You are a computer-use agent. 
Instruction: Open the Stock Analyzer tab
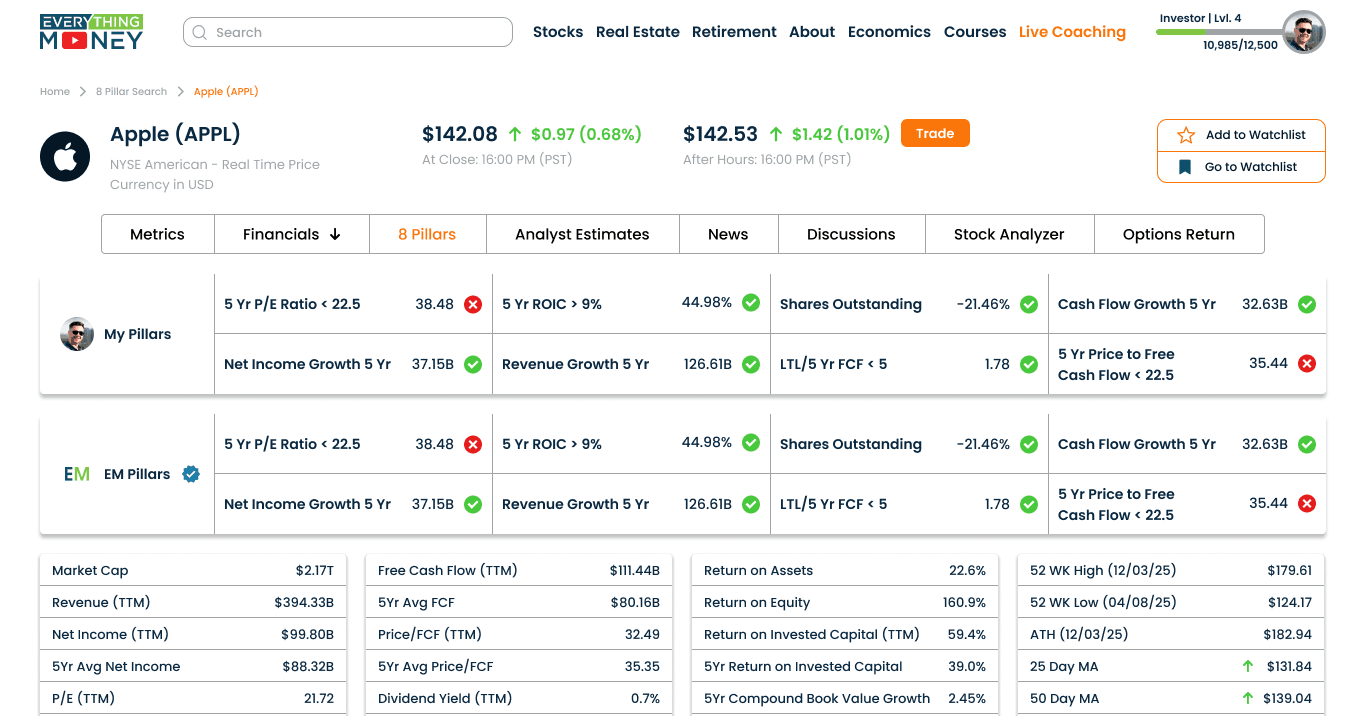1009,234
